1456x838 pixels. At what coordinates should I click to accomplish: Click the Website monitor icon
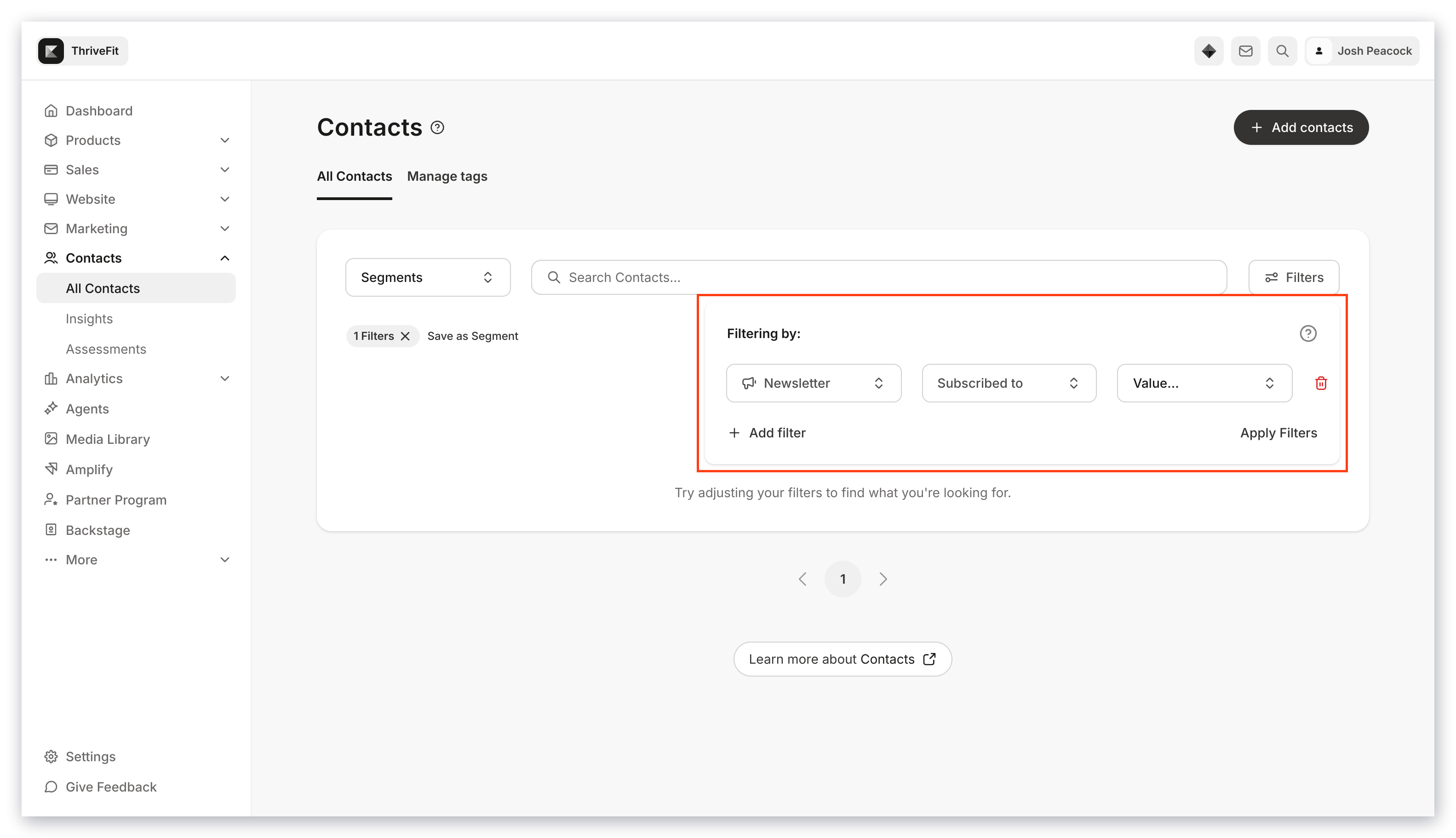(51, 199)
